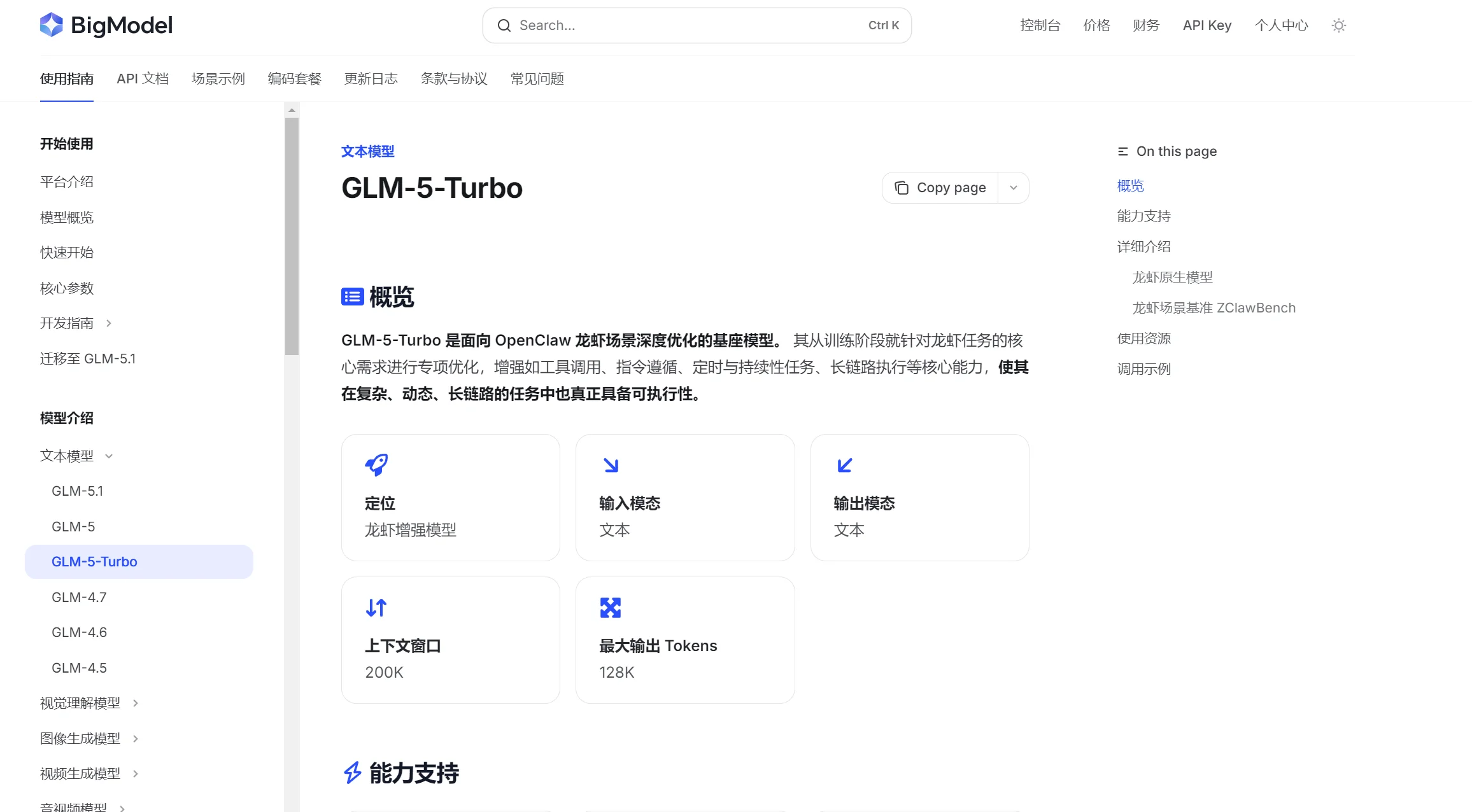The image size is (1472, 812).
Task: Select GLM-4.5 in the sidebar
Action: click(79, 668)
